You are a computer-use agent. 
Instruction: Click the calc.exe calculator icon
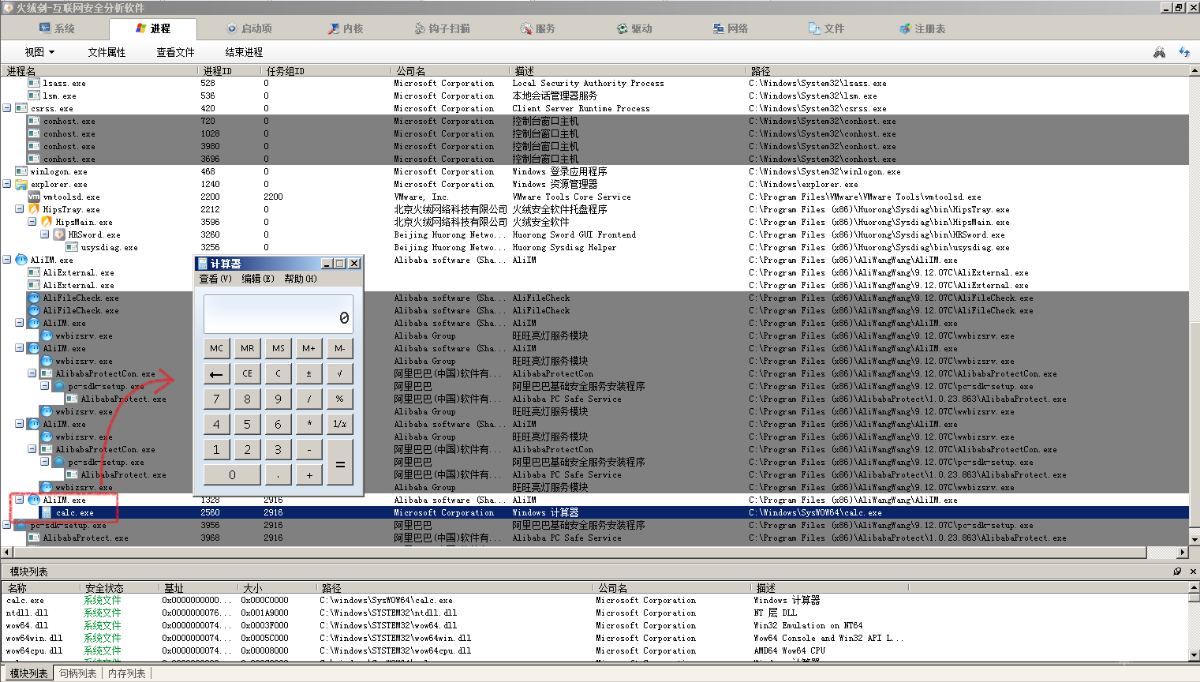pos(46,512)
